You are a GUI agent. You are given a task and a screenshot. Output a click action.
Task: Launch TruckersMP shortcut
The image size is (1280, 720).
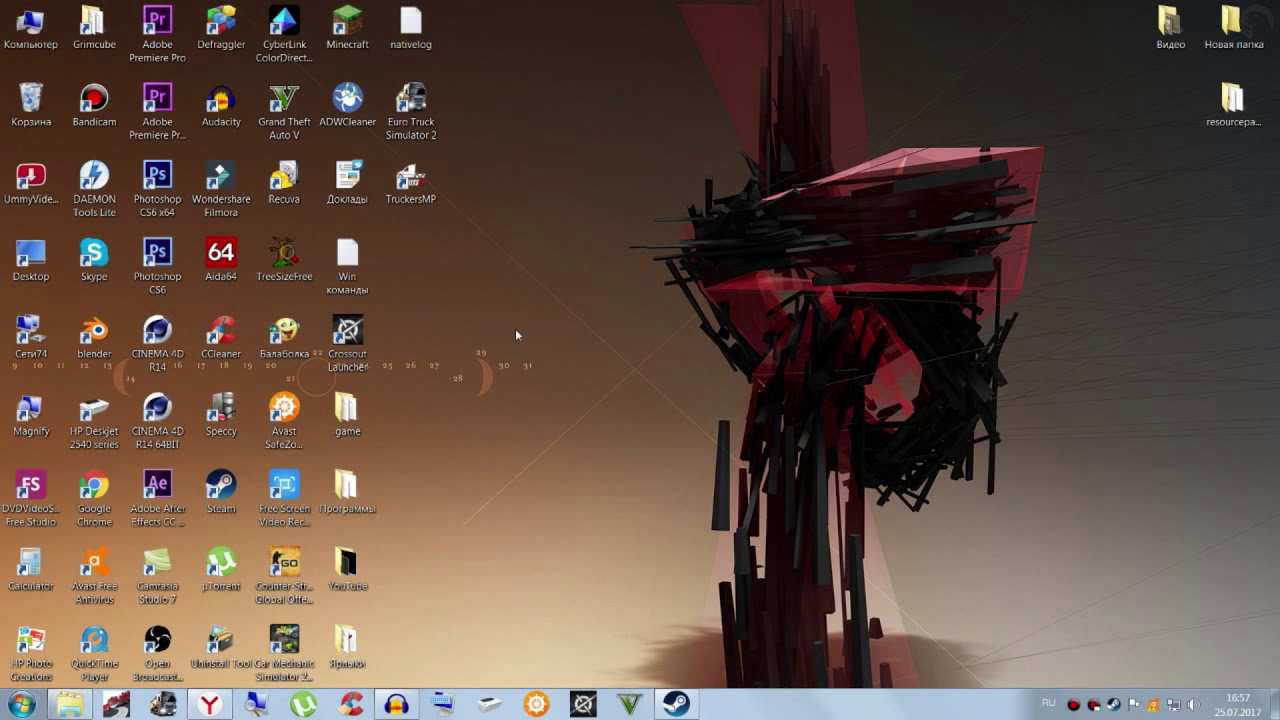[x=411, y=183]
